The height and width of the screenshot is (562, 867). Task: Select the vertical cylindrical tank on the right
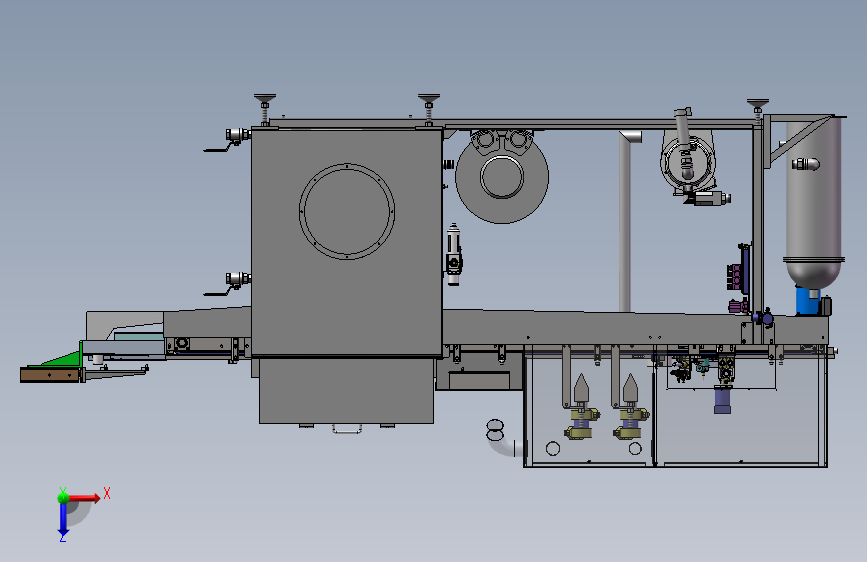pyautogui.click(x=813, y=202)
